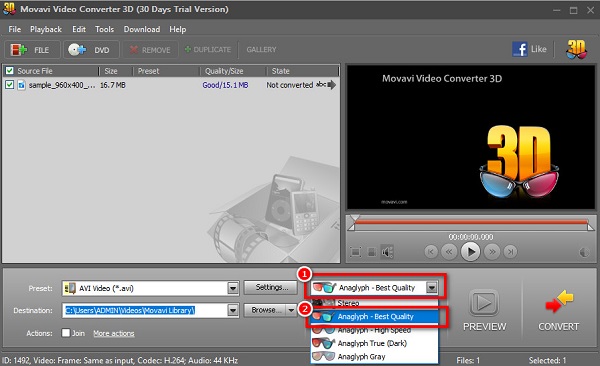Play the preview video
Image resolution: width=600 pixels, height=366 pixels.
[x=470, y=252]
